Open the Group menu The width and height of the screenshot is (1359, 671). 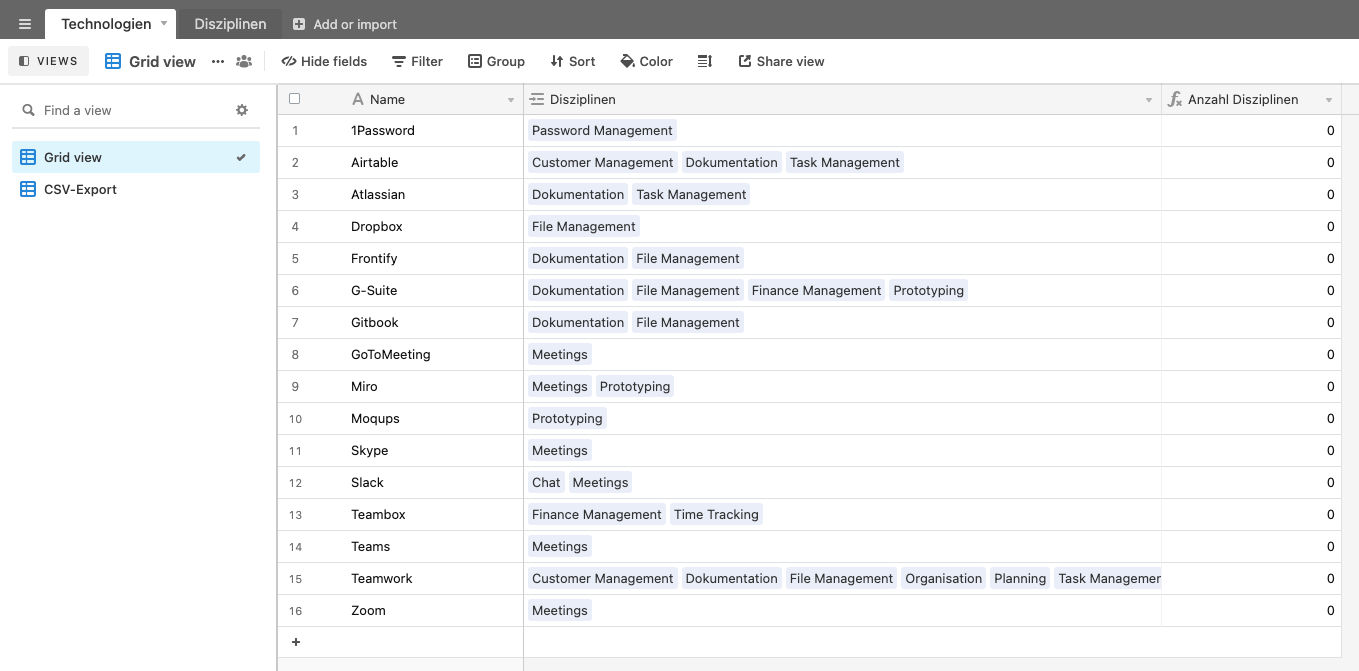[x=496, y=61]
